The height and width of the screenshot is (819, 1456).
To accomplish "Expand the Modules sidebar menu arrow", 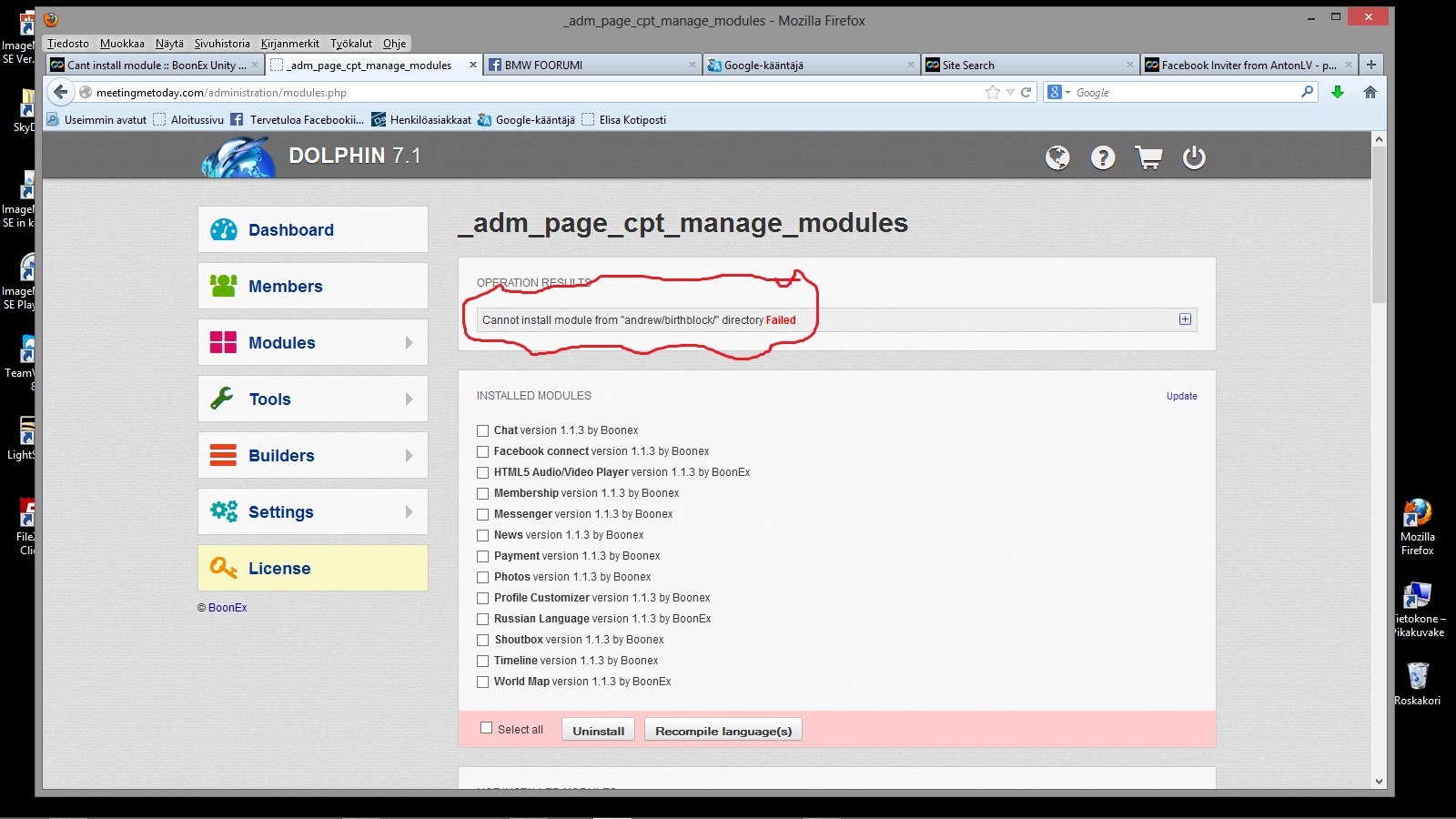I will click(x=409, y=343).
